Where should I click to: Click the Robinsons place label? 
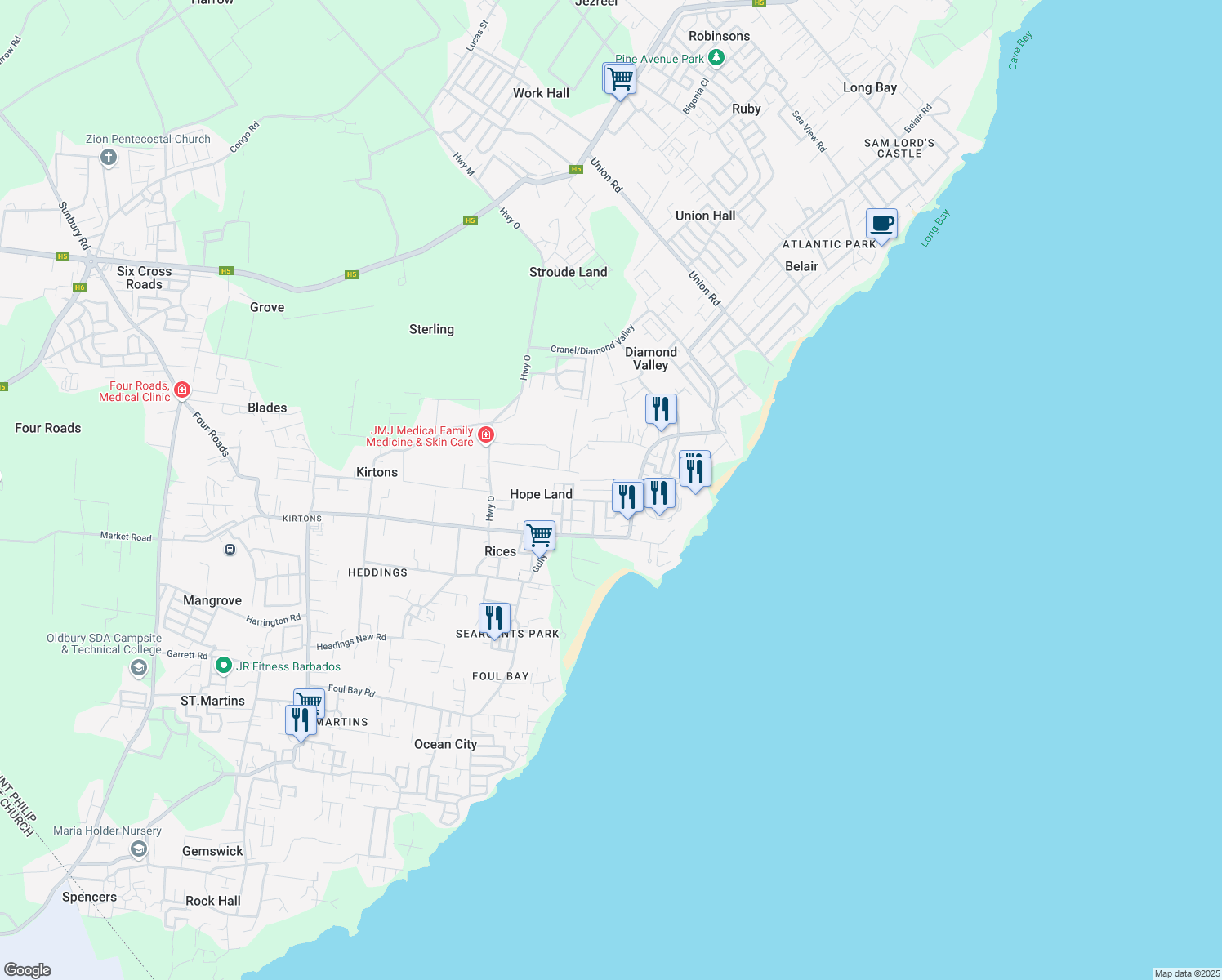coord(719,36)
